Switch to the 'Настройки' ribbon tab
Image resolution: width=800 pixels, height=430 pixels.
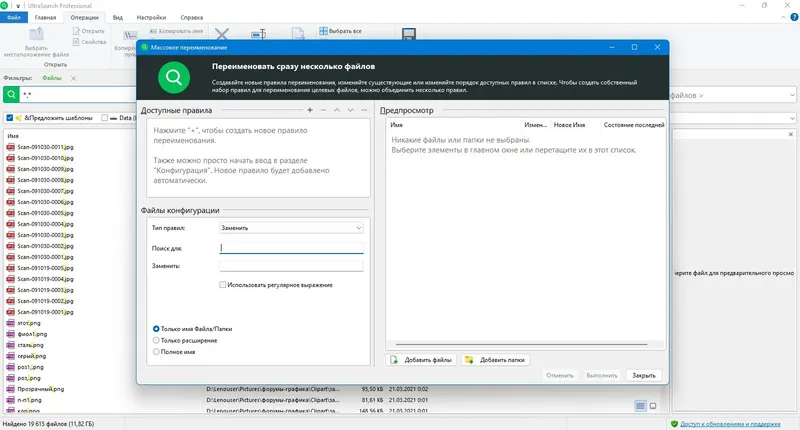click(151, 17)
